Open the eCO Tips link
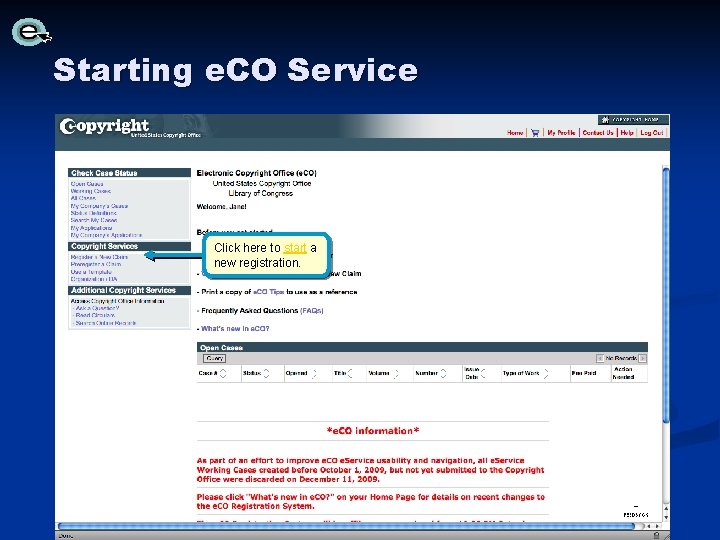 (269, 292)
